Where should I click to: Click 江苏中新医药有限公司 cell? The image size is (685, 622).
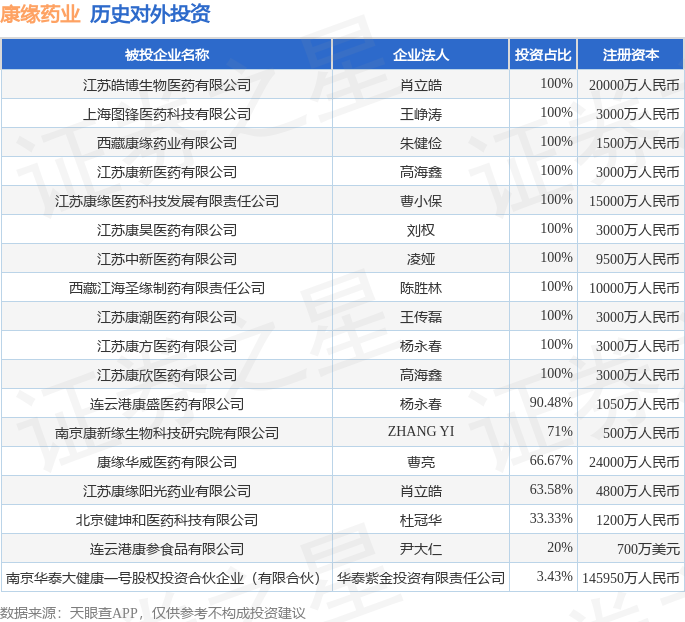[x=166, y=259]
